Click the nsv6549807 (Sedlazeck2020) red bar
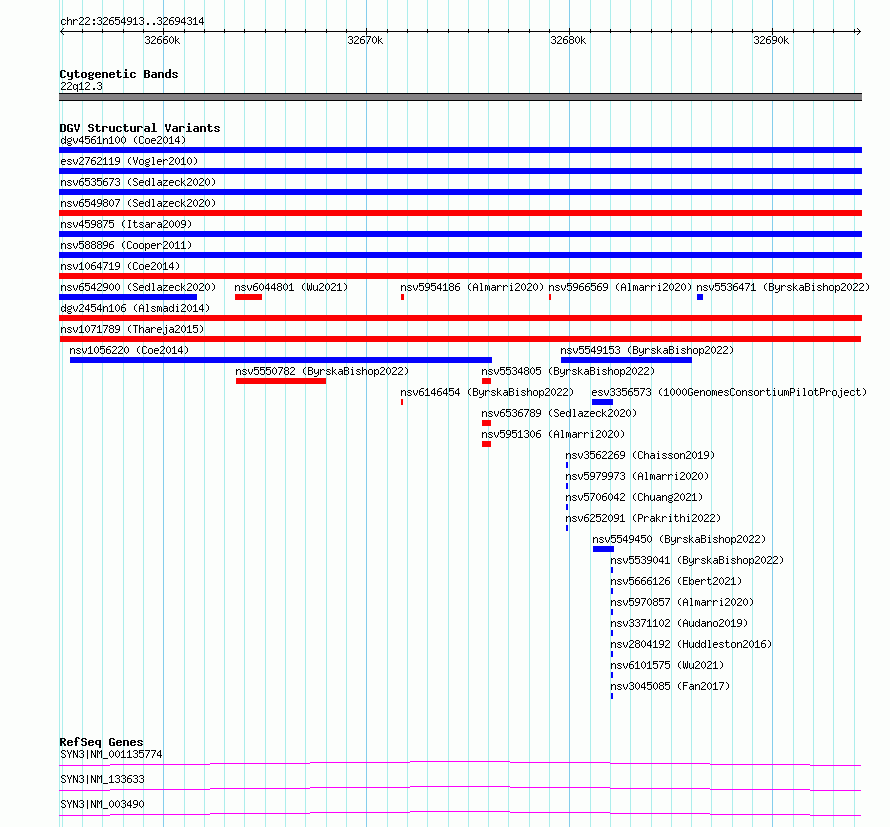The height and width of the screenshot is (827, 890). coord(460,213)
